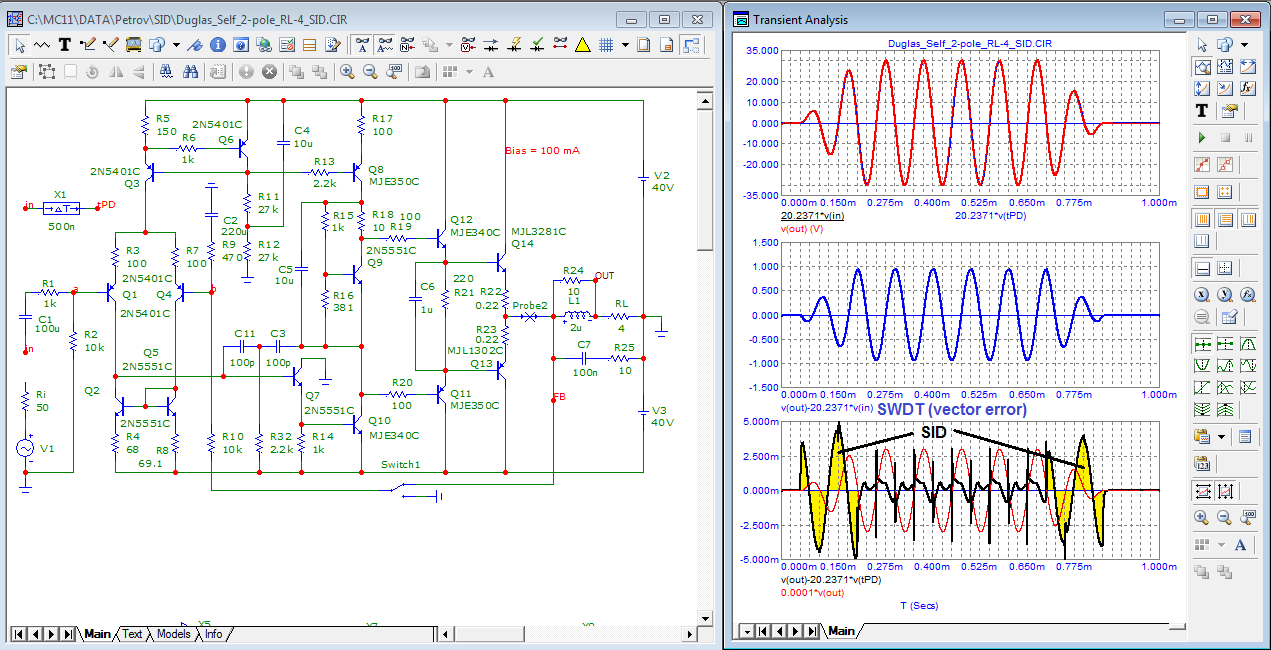This screenshot has height=650, width=1271.
Task: Switch to the Text tab in schematic window
Action: coord(132,634)
